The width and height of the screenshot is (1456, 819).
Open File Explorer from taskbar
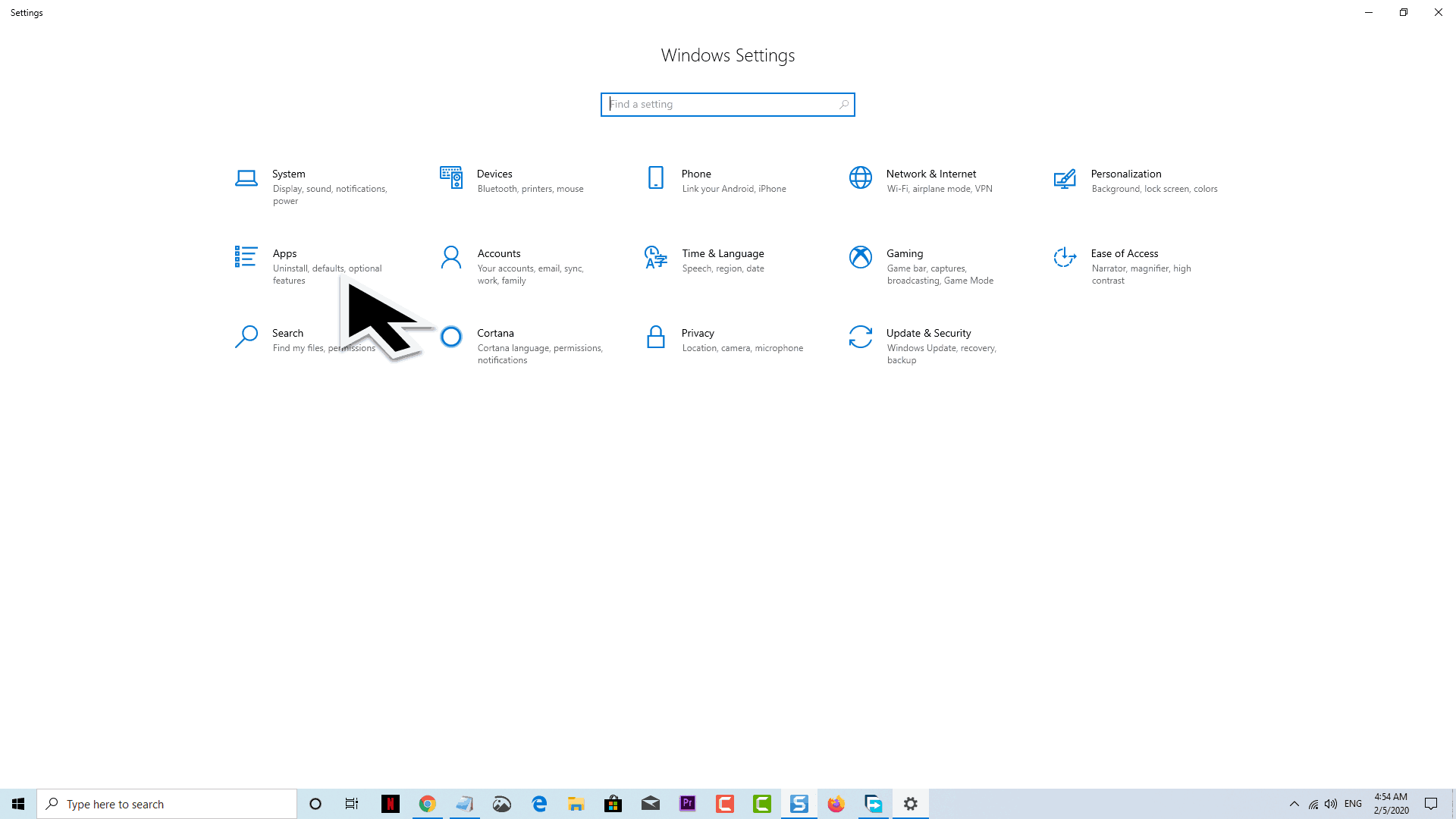point(576,804)
